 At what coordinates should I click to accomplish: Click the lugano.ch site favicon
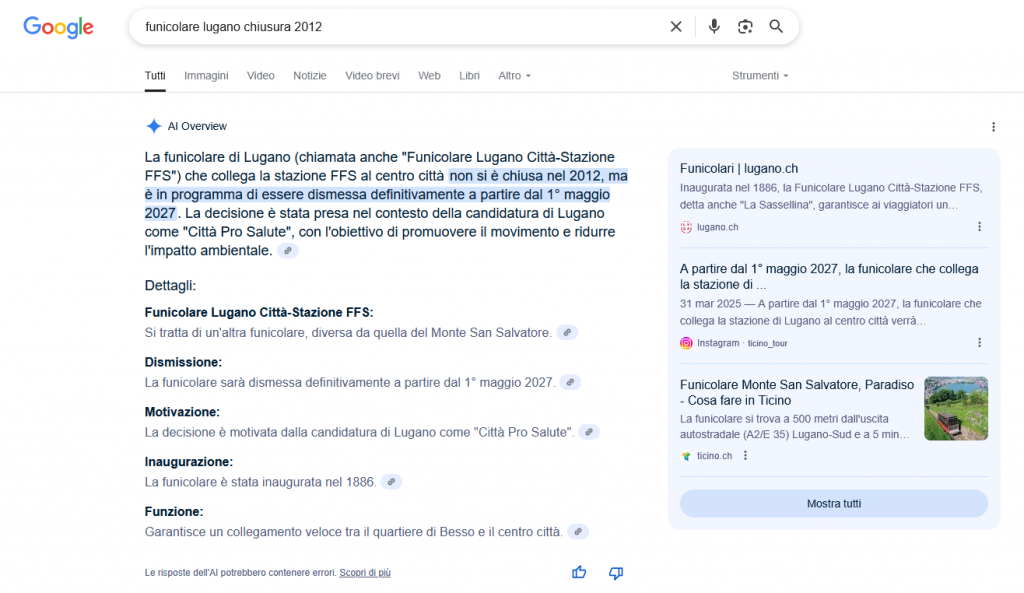(686, 227)
